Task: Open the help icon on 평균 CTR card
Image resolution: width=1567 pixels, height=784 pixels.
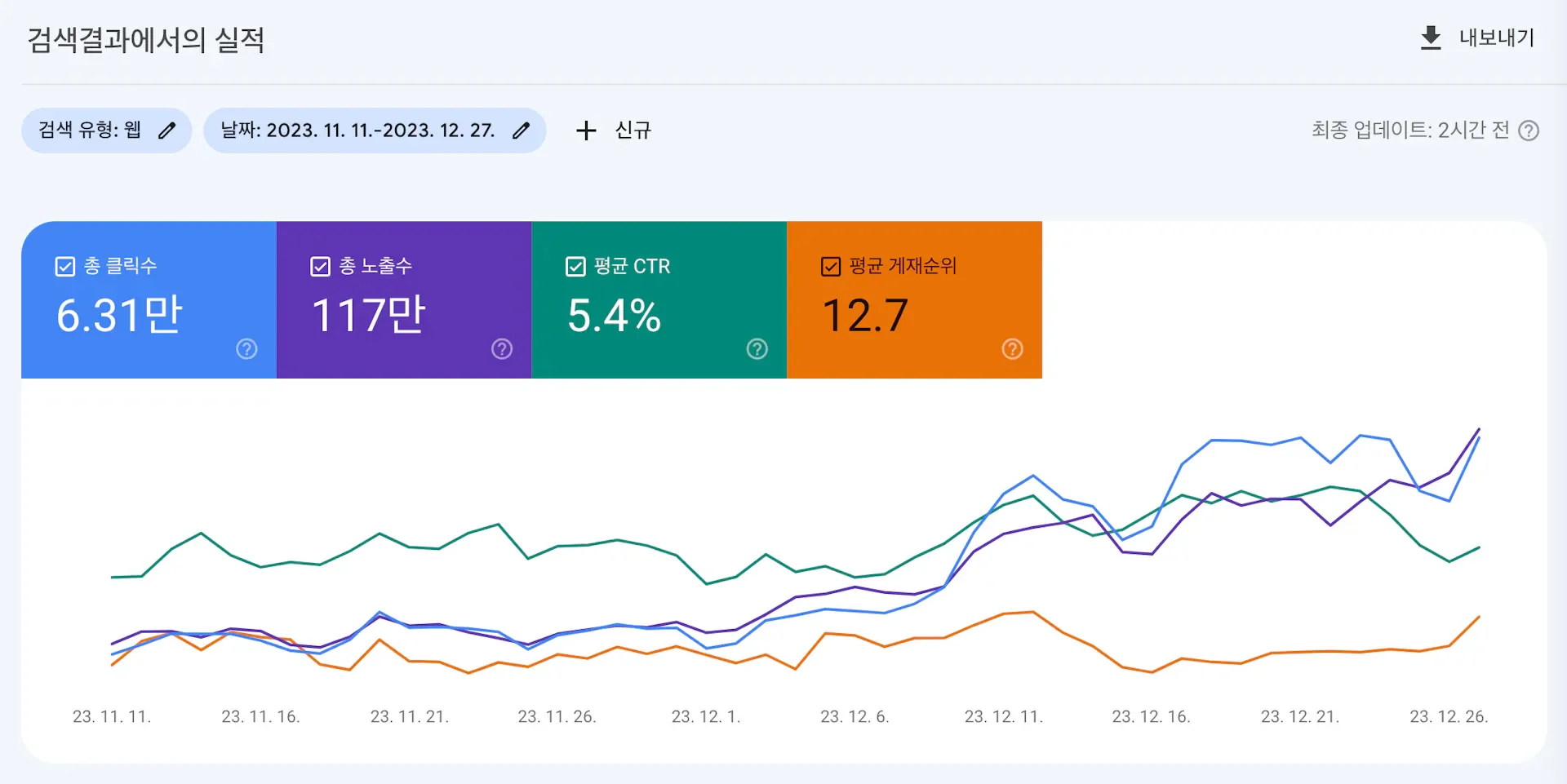Action: click(757, 349)
